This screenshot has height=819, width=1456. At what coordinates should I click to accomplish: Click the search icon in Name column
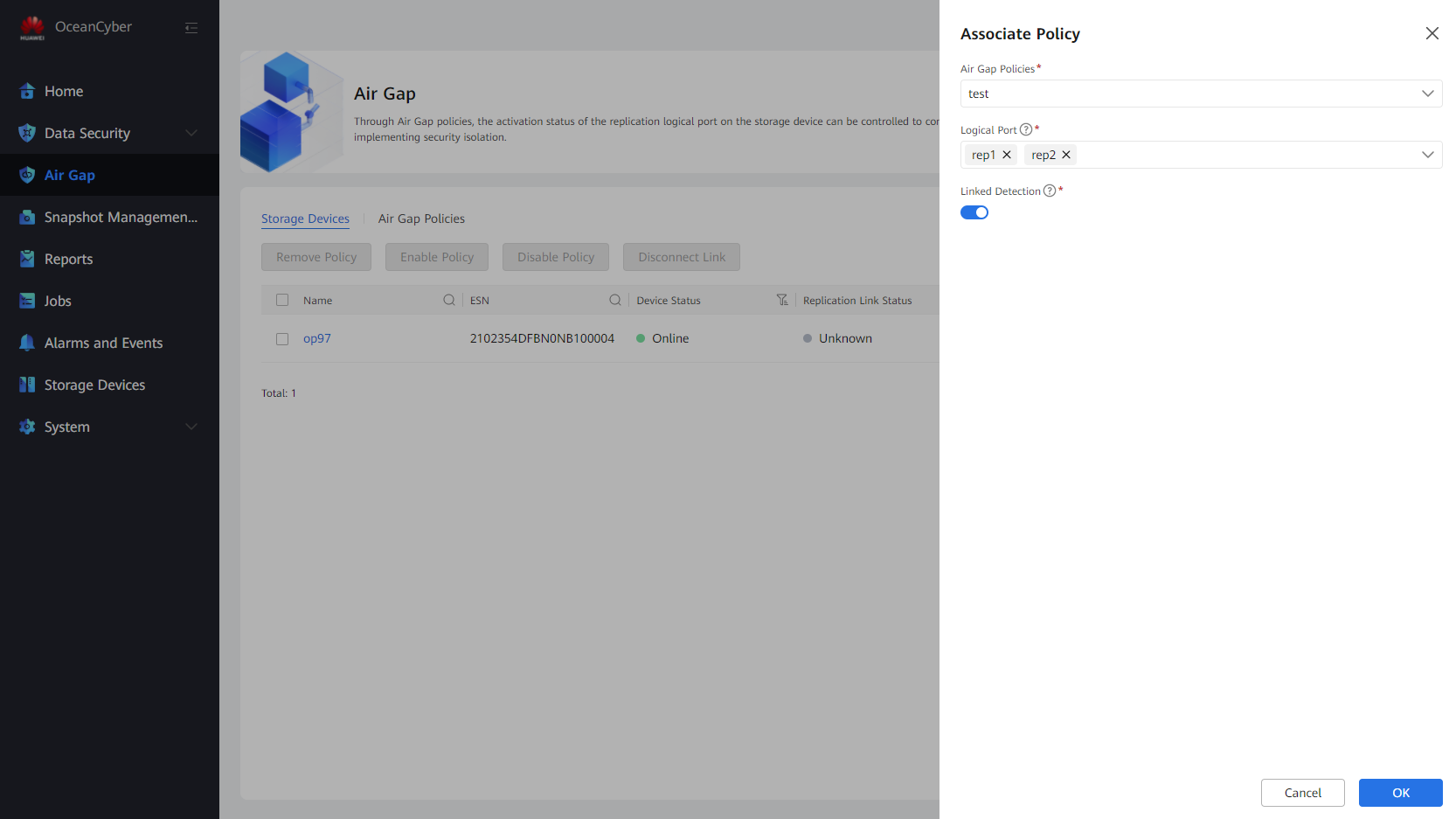coord(449,300)
